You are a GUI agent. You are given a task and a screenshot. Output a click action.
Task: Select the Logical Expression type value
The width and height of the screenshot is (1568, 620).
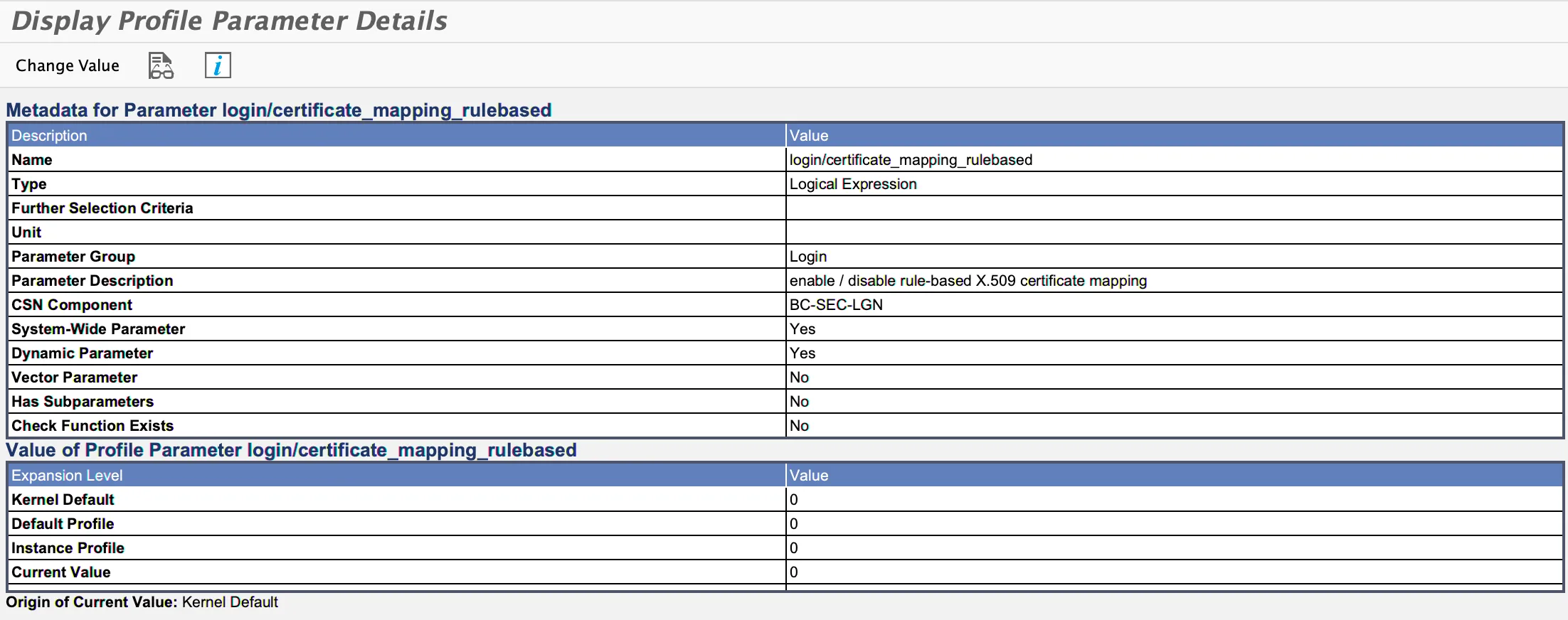pos(853,183)
